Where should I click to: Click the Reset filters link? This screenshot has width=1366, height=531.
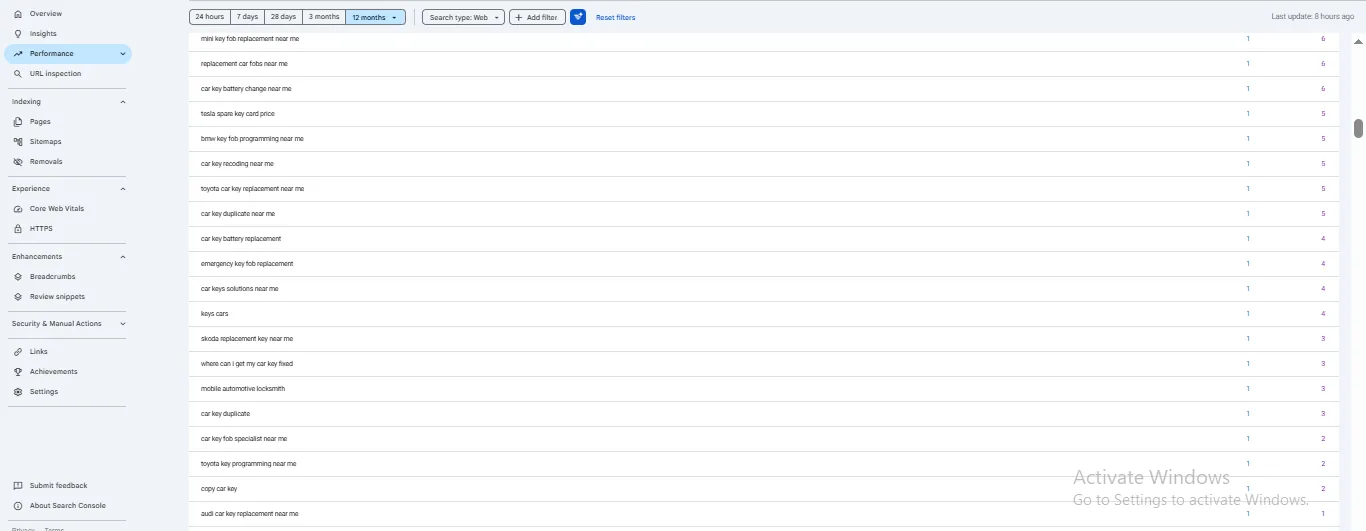(x=615, y=18)
